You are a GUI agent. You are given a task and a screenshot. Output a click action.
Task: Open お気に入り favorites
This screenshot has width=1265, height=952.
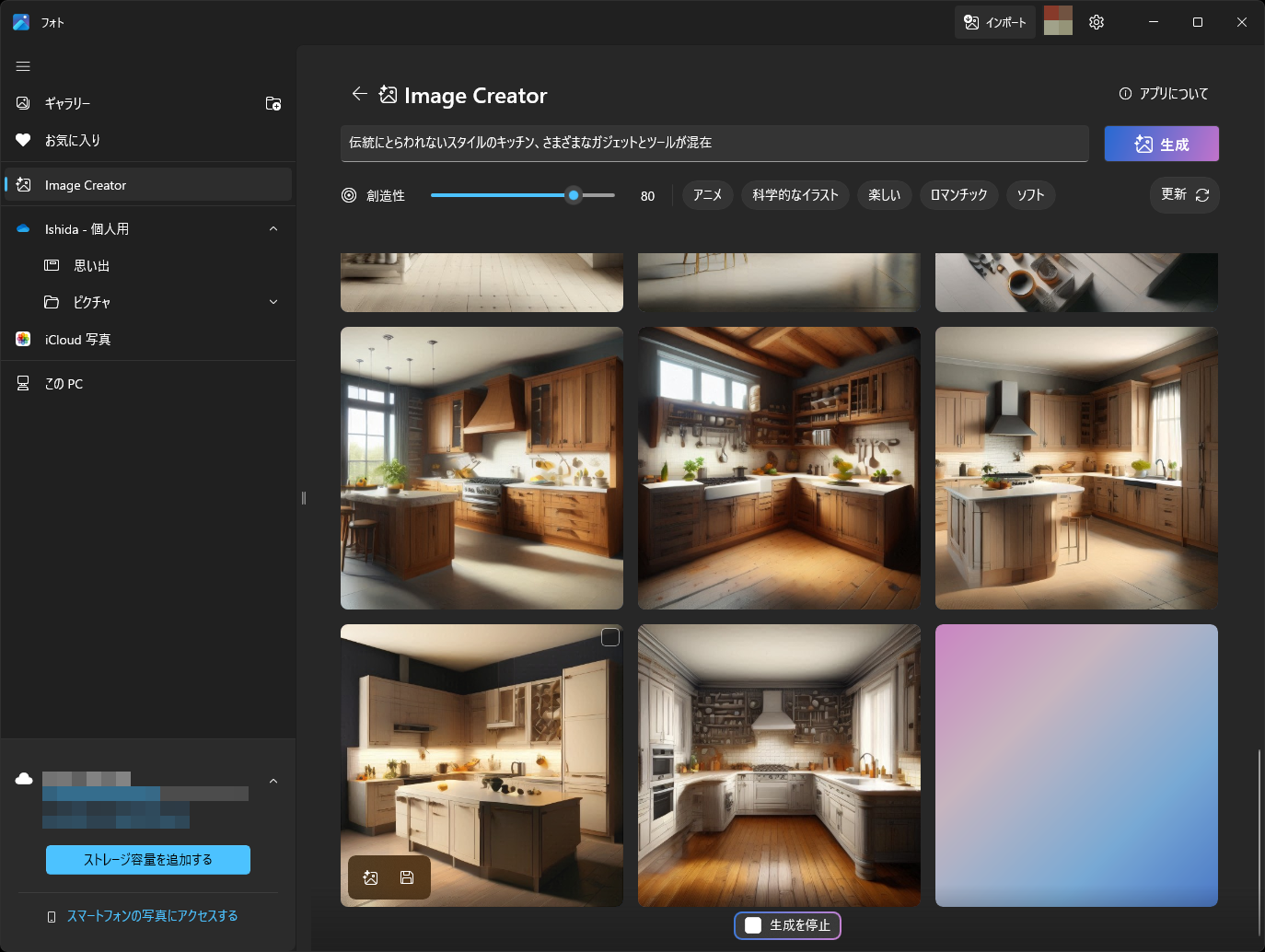point(148,140)
